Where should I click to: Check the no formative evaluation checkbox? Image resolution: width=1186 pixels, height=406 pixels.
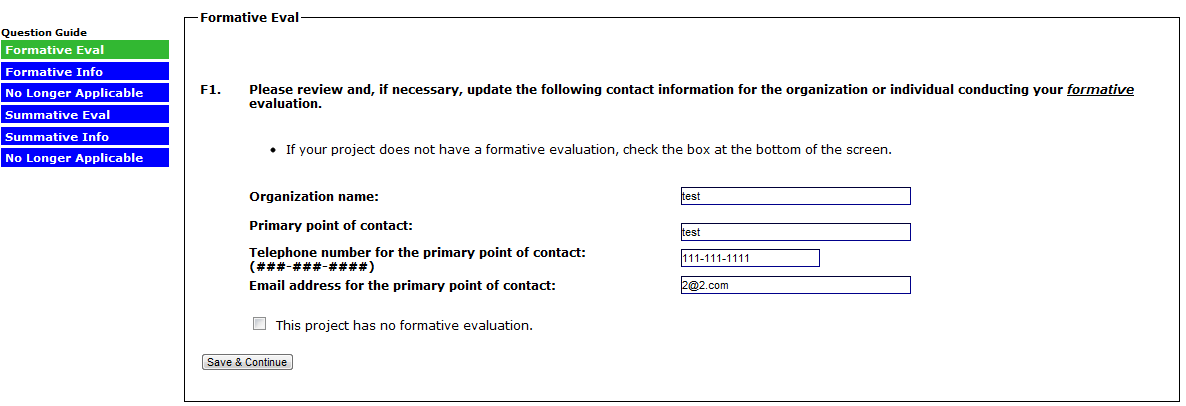260,324
